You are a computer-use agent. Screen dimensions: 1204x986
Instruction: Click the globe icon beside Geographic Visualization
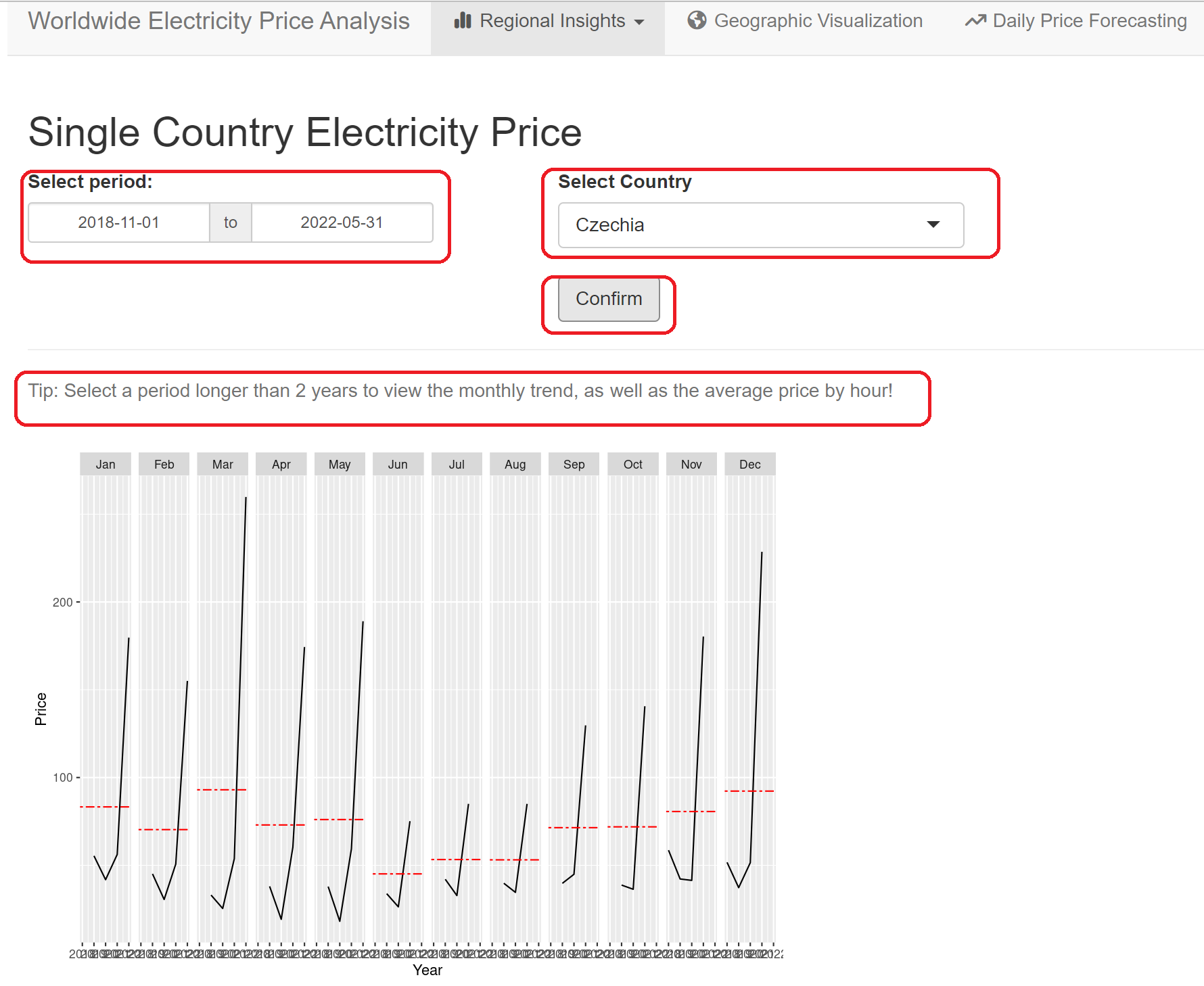click(697, 21)
